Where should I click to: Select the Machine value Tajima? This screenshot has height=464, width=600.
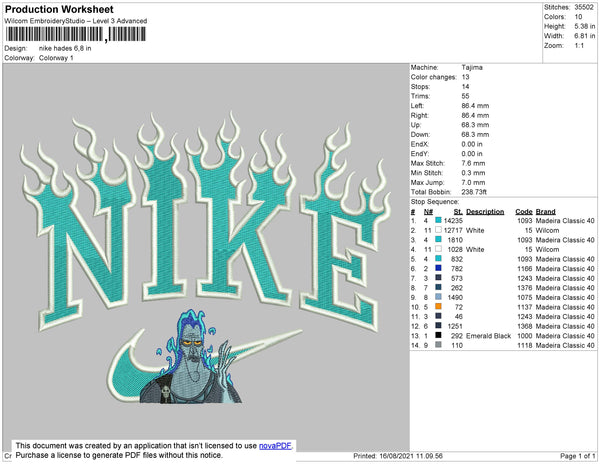coord(472,67)
